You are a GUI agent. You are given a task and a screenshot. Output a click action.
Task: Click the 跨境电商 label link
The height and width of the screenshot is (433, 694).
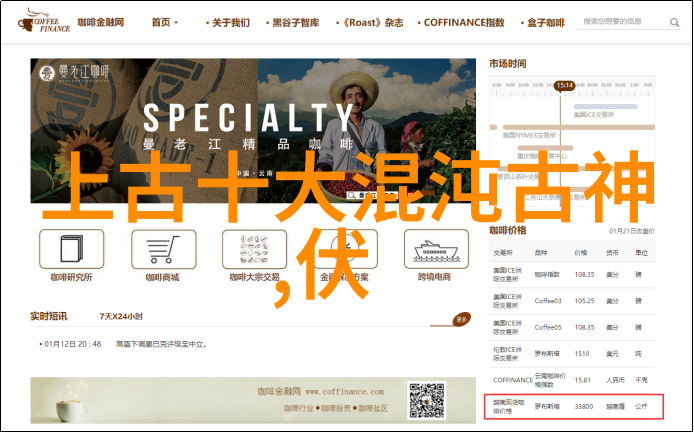[x=434, y=277]
